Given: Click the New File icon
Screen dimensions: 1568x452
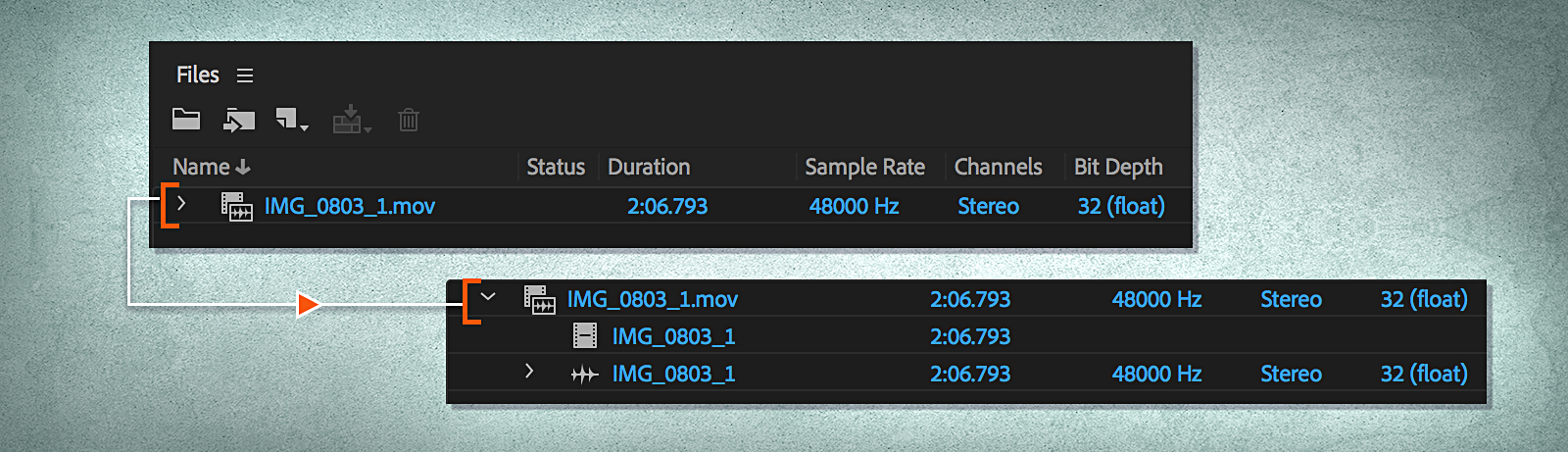Looking at the screenshot, I should [286, 119].
